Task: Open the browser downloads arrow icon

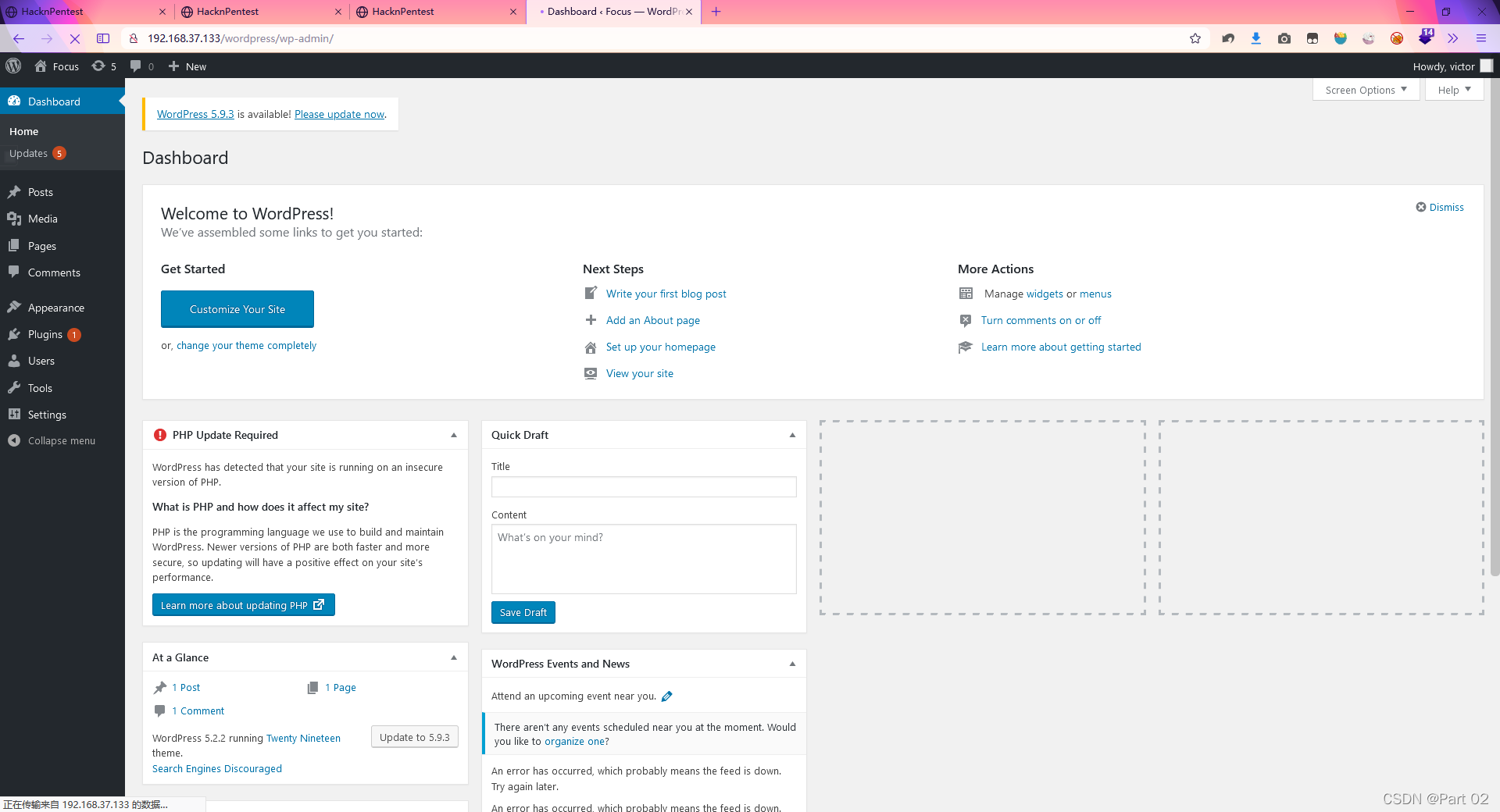Action: 1255,38
